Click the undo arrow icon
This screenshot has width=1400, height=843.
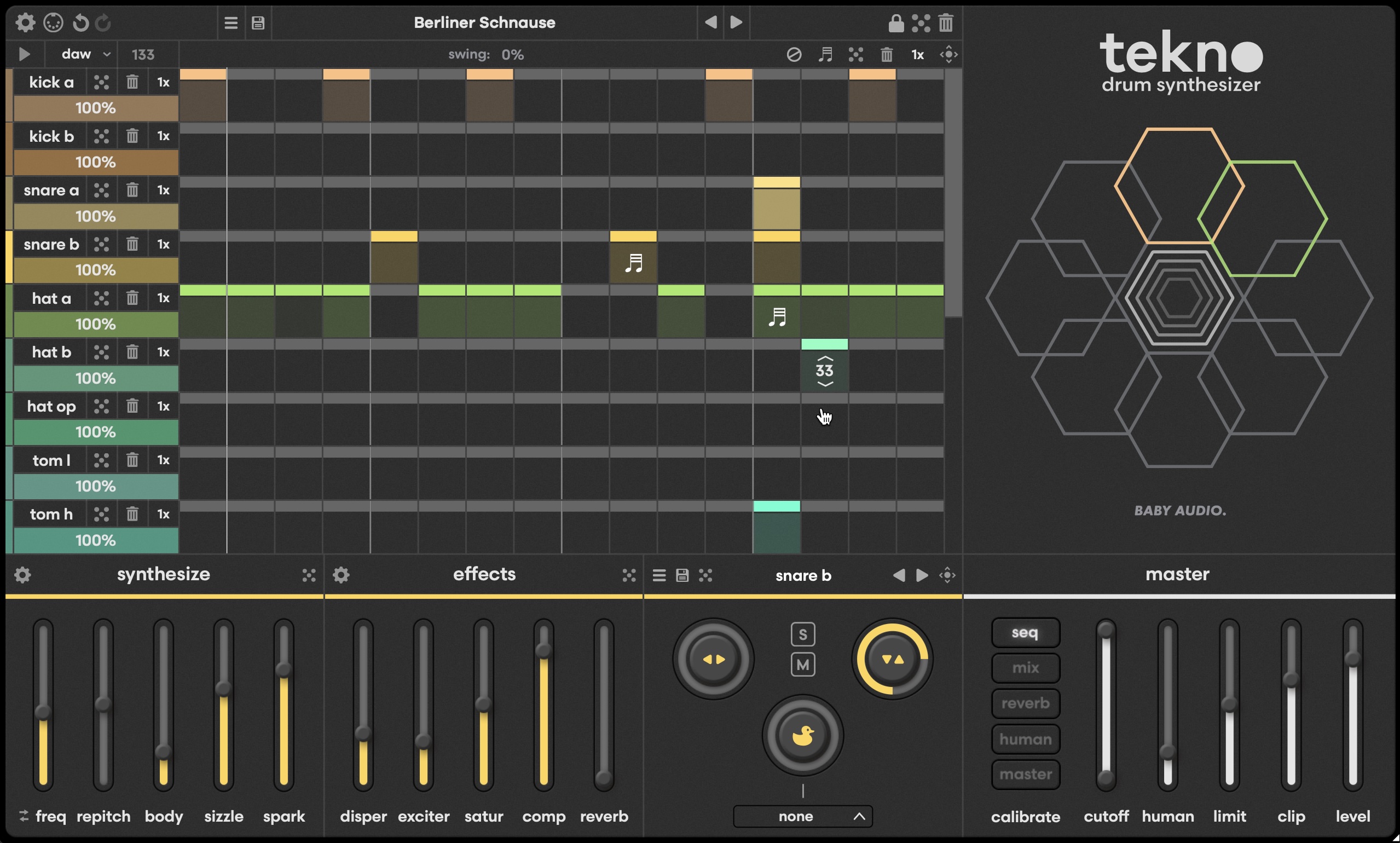coord(80,23)
